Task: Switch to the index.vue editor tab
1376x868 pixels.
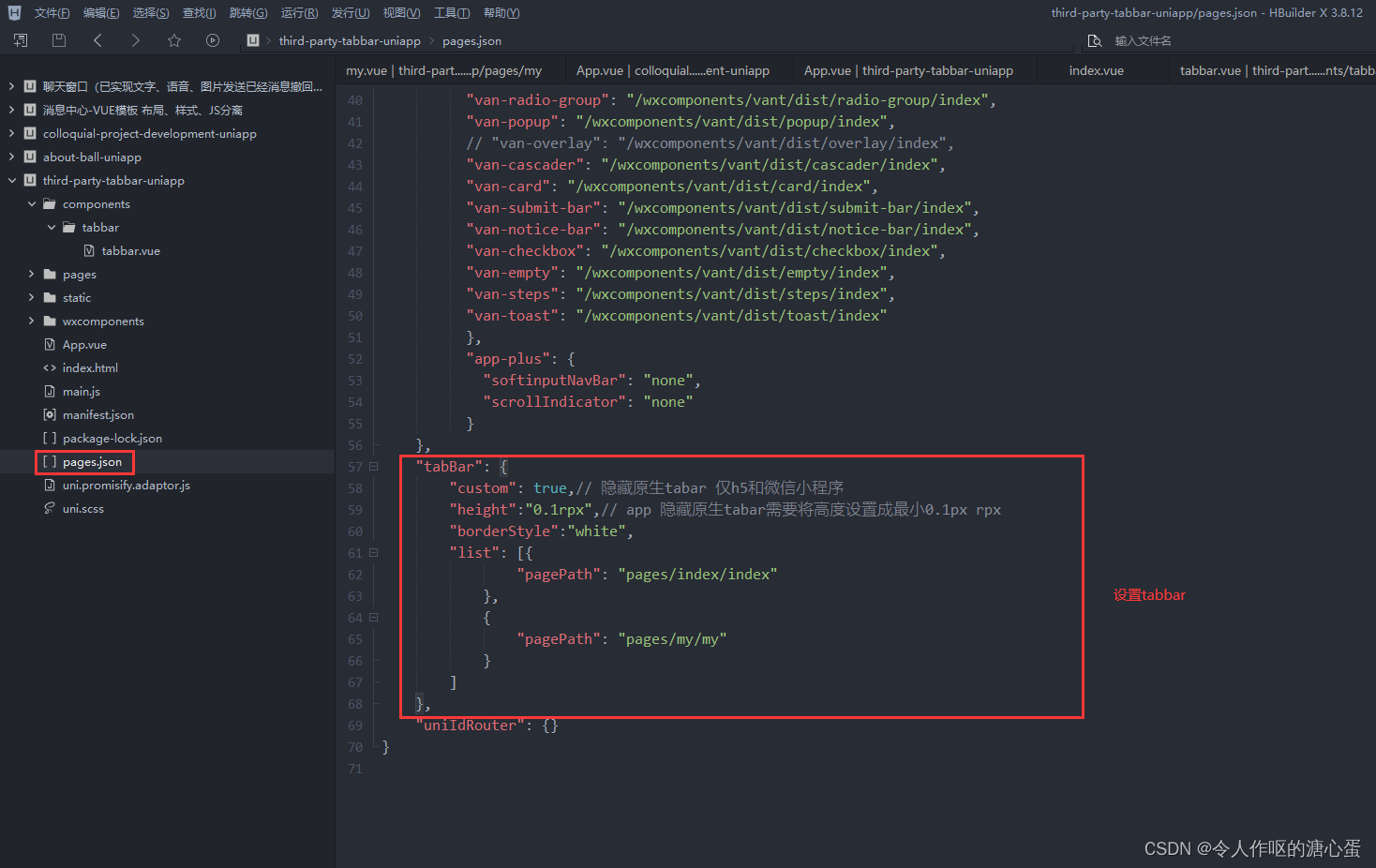Action: [x=1096, y=70]
